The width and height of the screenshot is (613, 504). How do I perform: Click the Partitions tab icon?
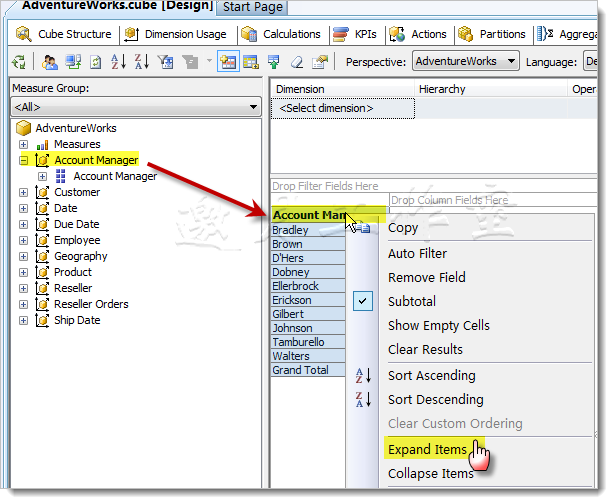tap(465, 34)
